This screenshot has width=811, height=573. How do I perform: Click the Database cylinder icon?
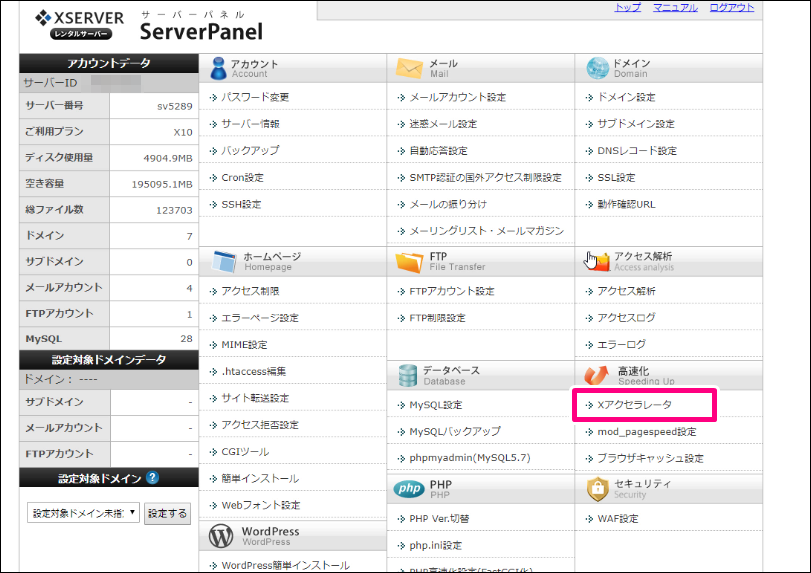(x=408, y=375)
